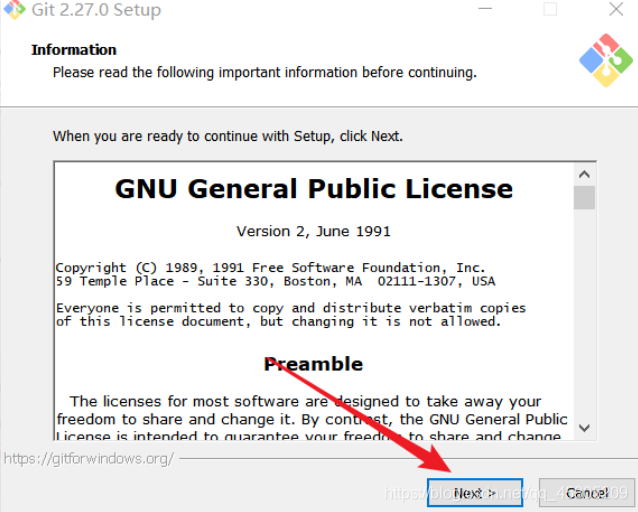
Task: Click 'When you are ready to continue' text
Action: pyautogui.click(x=228, y=136)
